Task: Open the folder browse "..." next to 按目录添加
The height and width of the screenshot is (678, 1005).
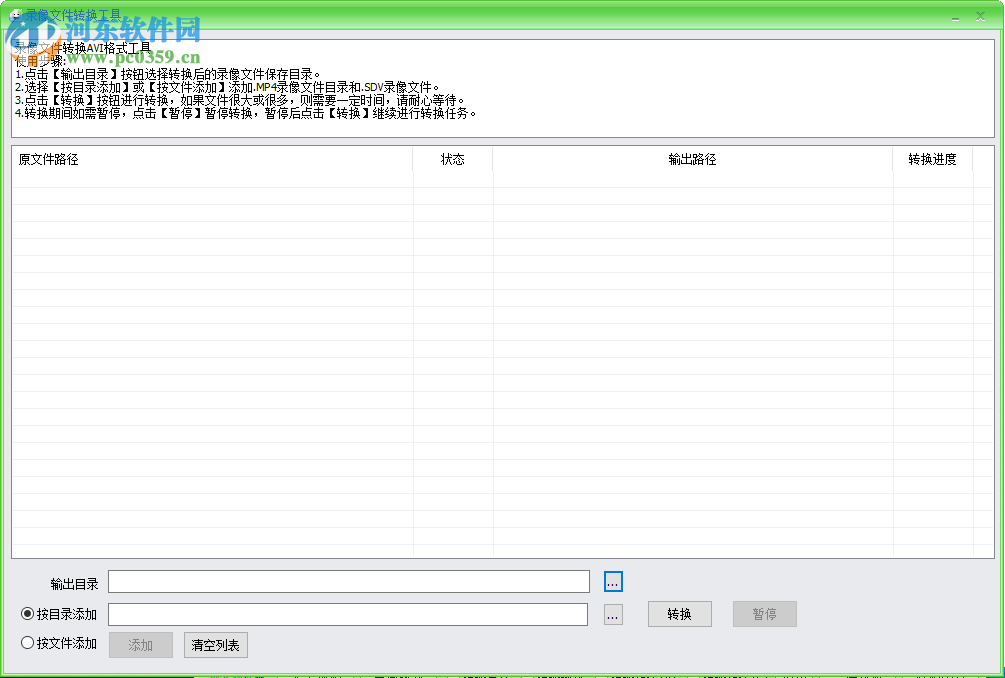Action: (612, 613)
